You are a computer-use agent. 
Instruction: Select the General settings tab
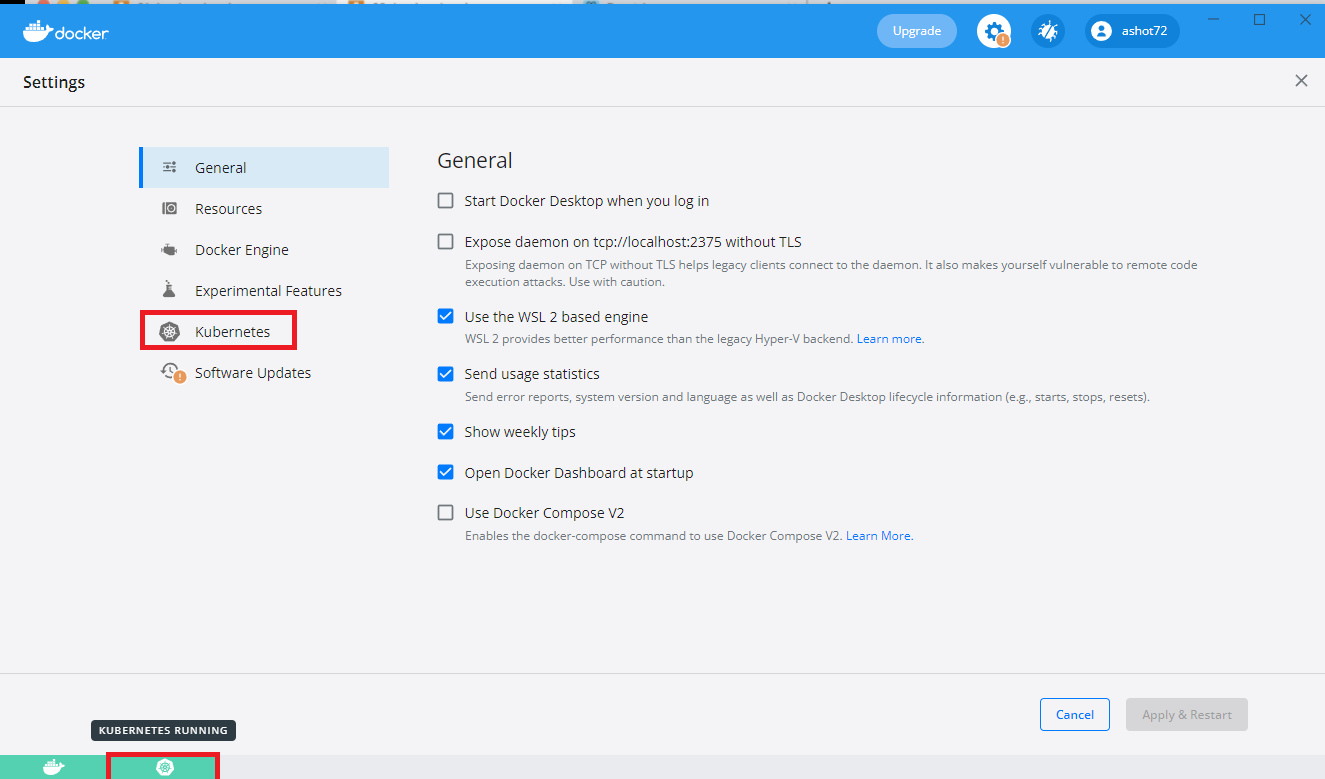tap(220, 168)
